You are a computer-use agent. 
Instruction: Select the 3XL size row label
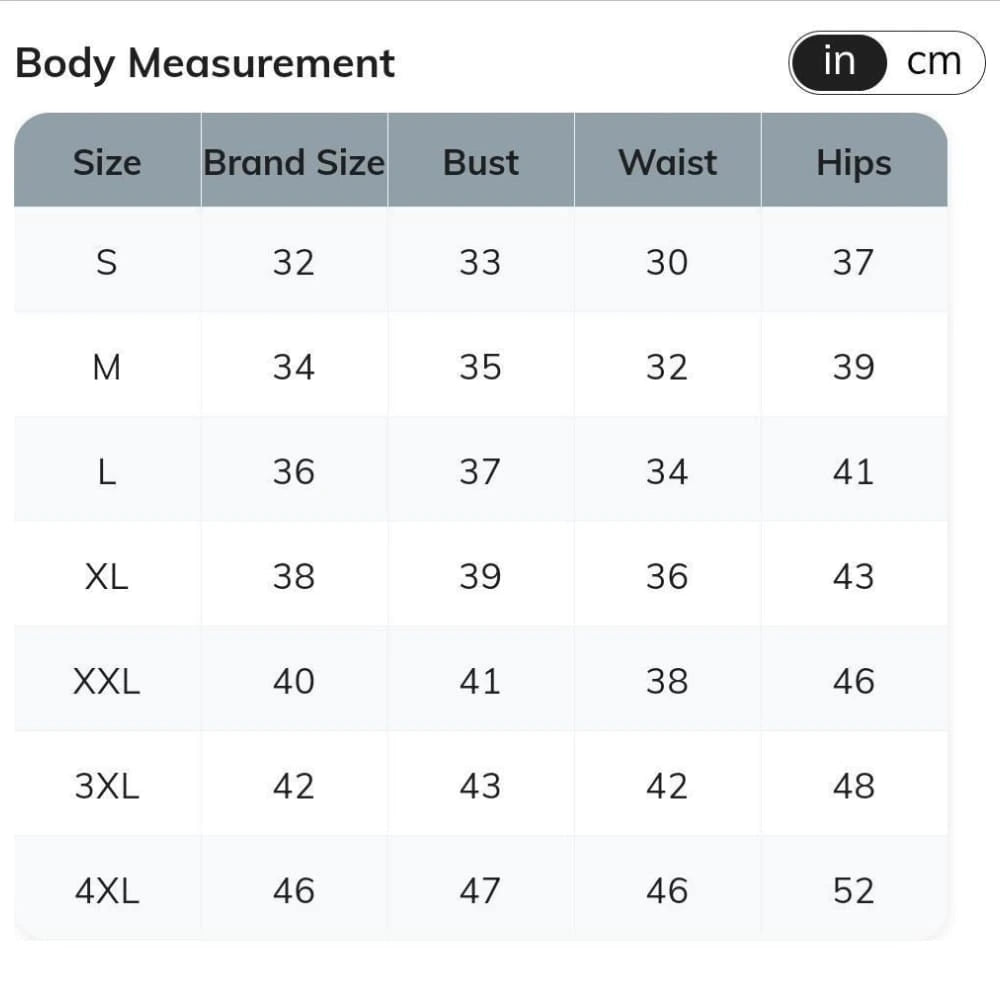pyautogui.click(x=107, y=786)
